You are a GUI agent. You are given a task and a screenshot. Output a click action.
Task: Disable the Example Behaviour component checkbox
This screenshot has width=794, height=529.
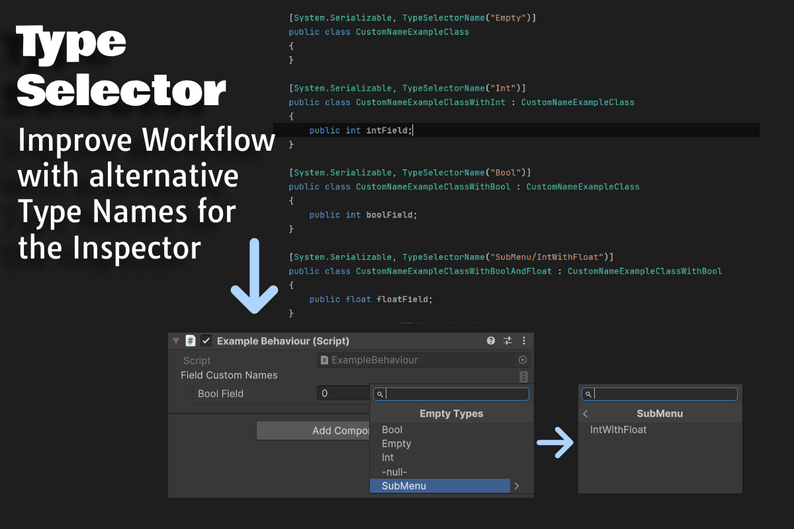point(206,341)
